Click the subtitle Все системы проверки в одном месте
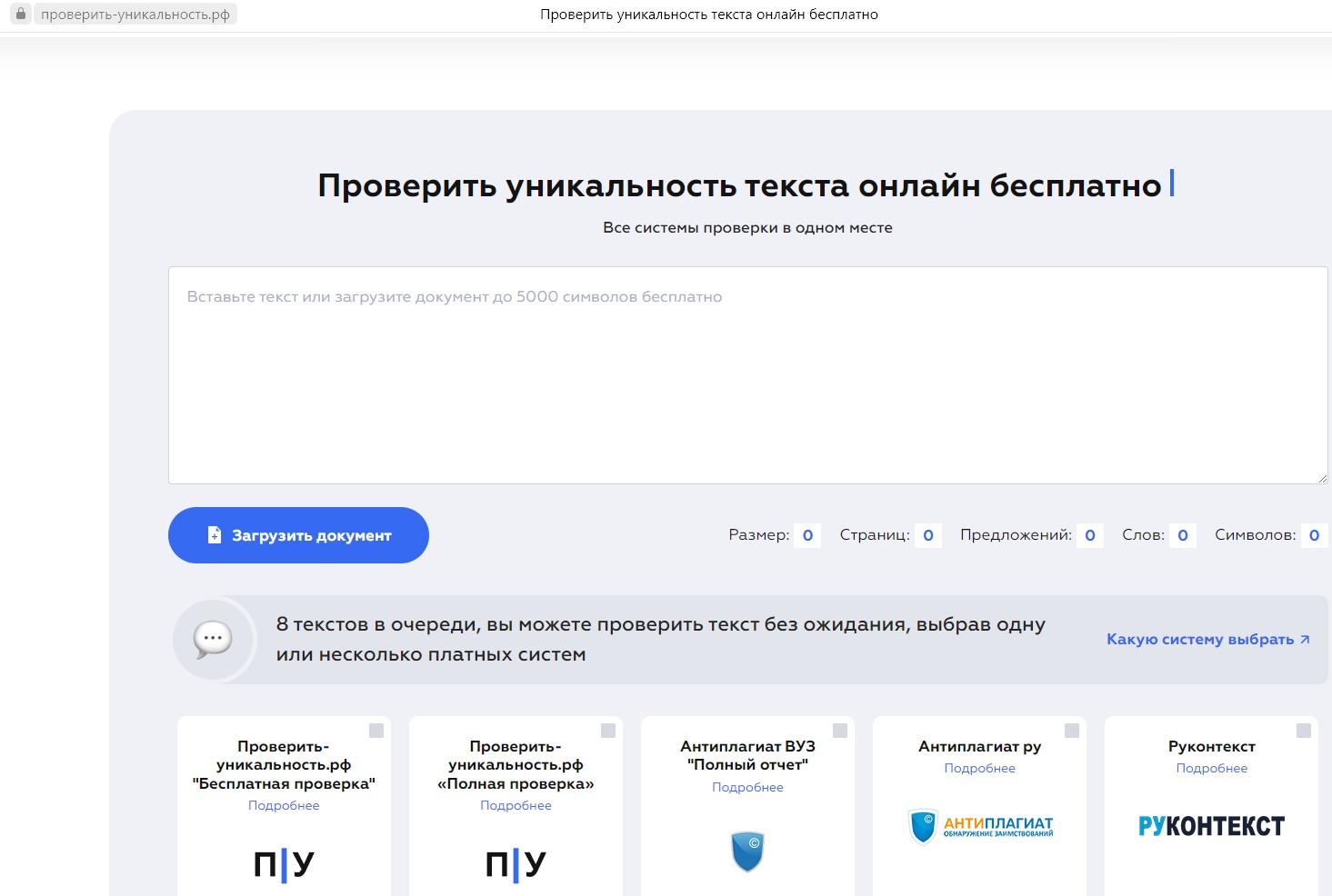This screenshot has height=896, width=1332. click(747, 227)
